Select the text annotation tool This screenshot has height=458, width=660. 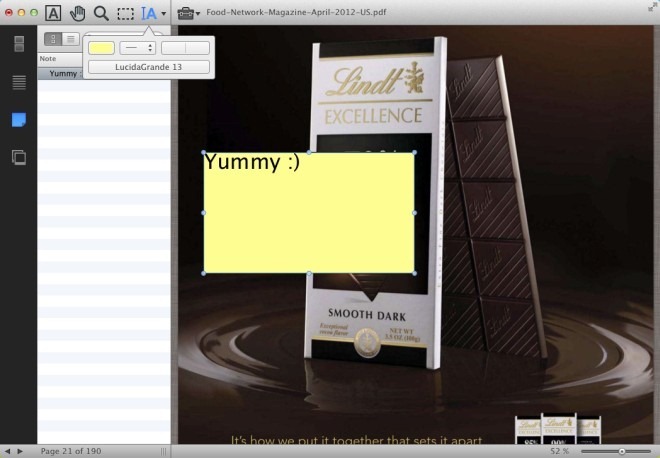click(149, 13)
